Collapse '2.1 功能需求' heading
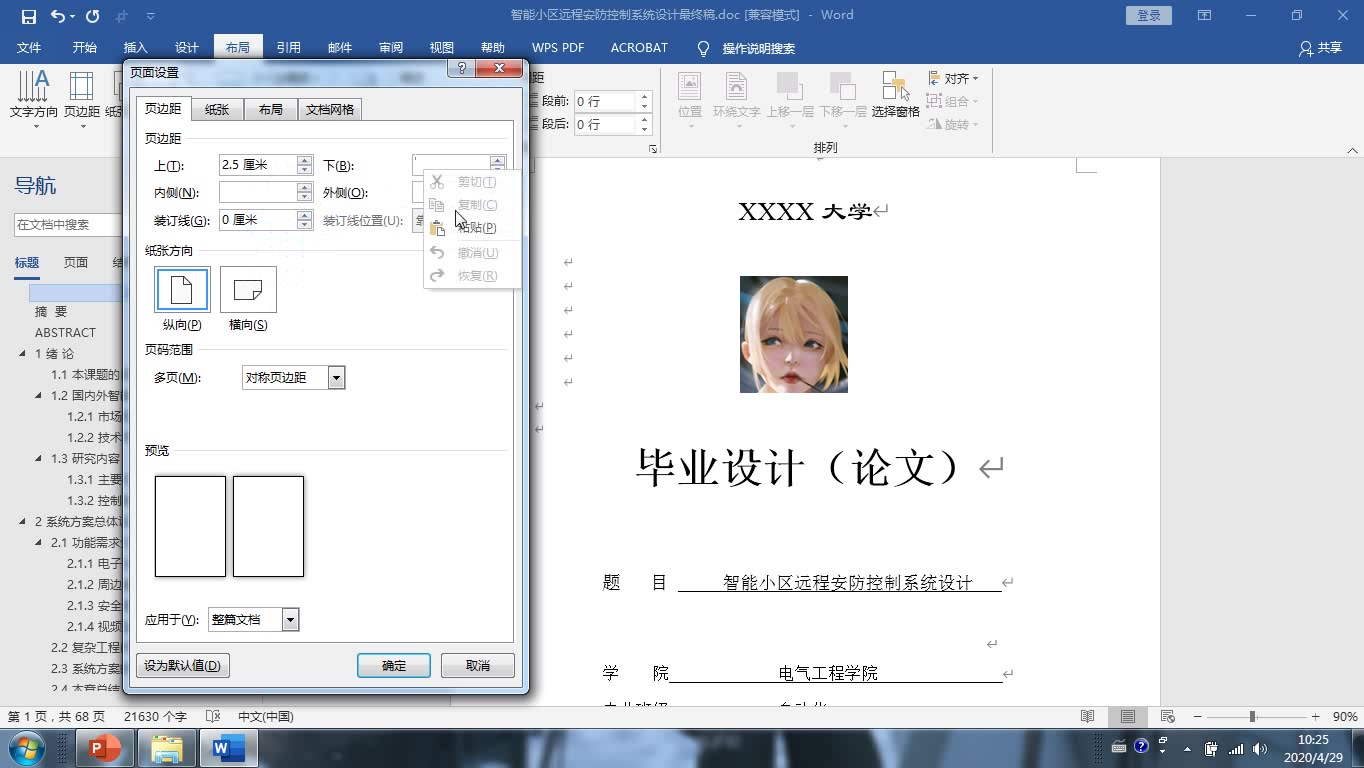Screen dimensions: 1364x768 pyautogui.click(x=39, y=542)
